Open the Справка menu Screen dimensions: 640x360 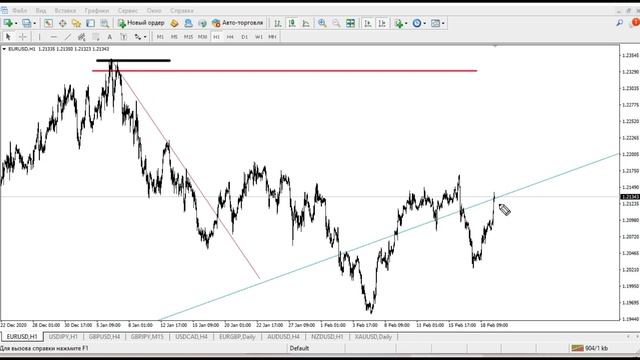182,11
